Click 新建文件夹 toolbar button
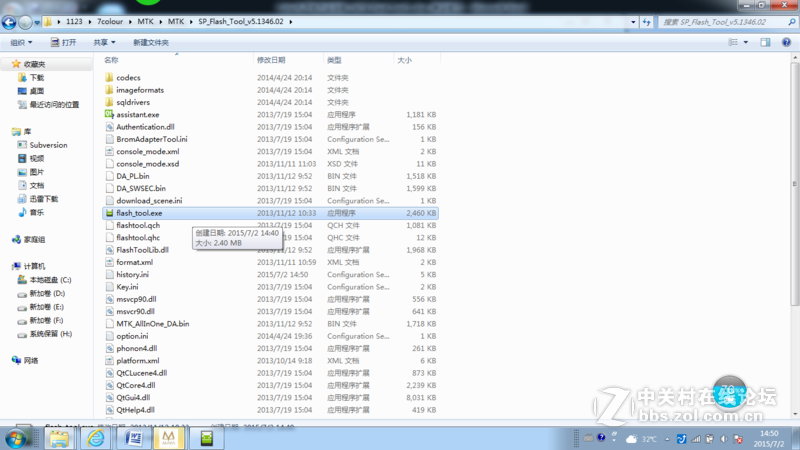This screenshot has height=450, width=800. click(151, 42)
